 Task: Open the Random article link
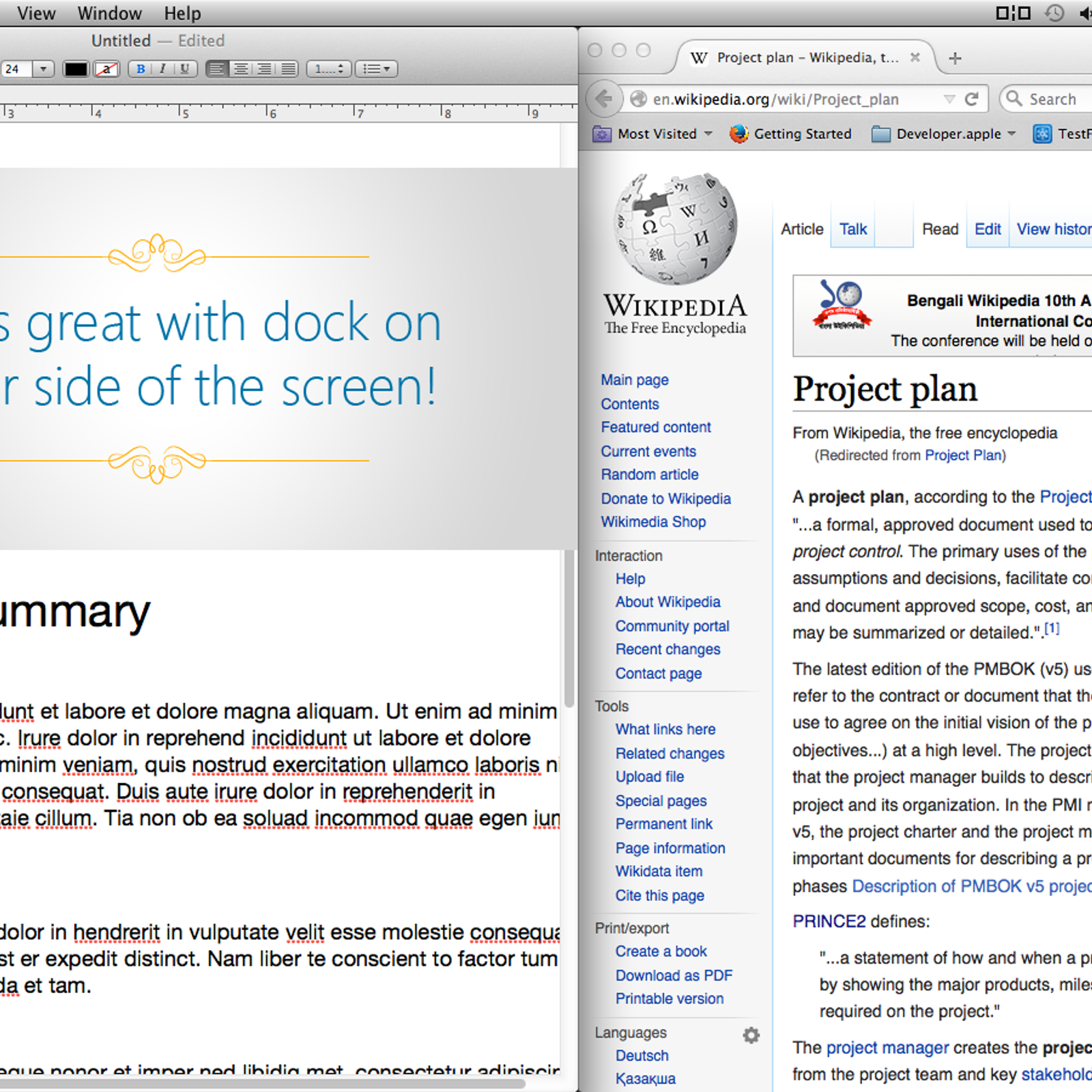(x=649, y=474)
